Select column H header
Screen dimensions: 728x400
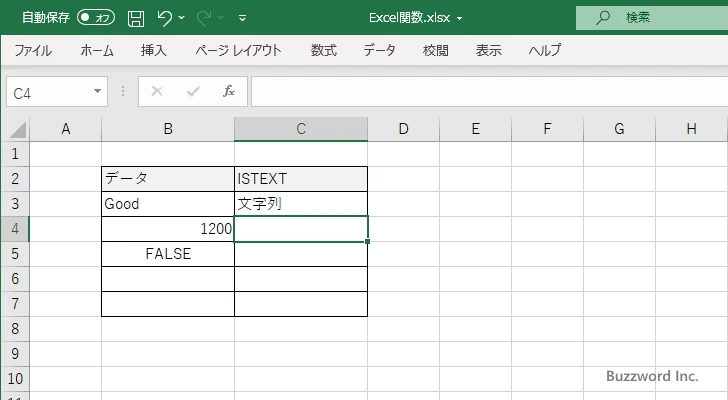click(x=691, y=129)
